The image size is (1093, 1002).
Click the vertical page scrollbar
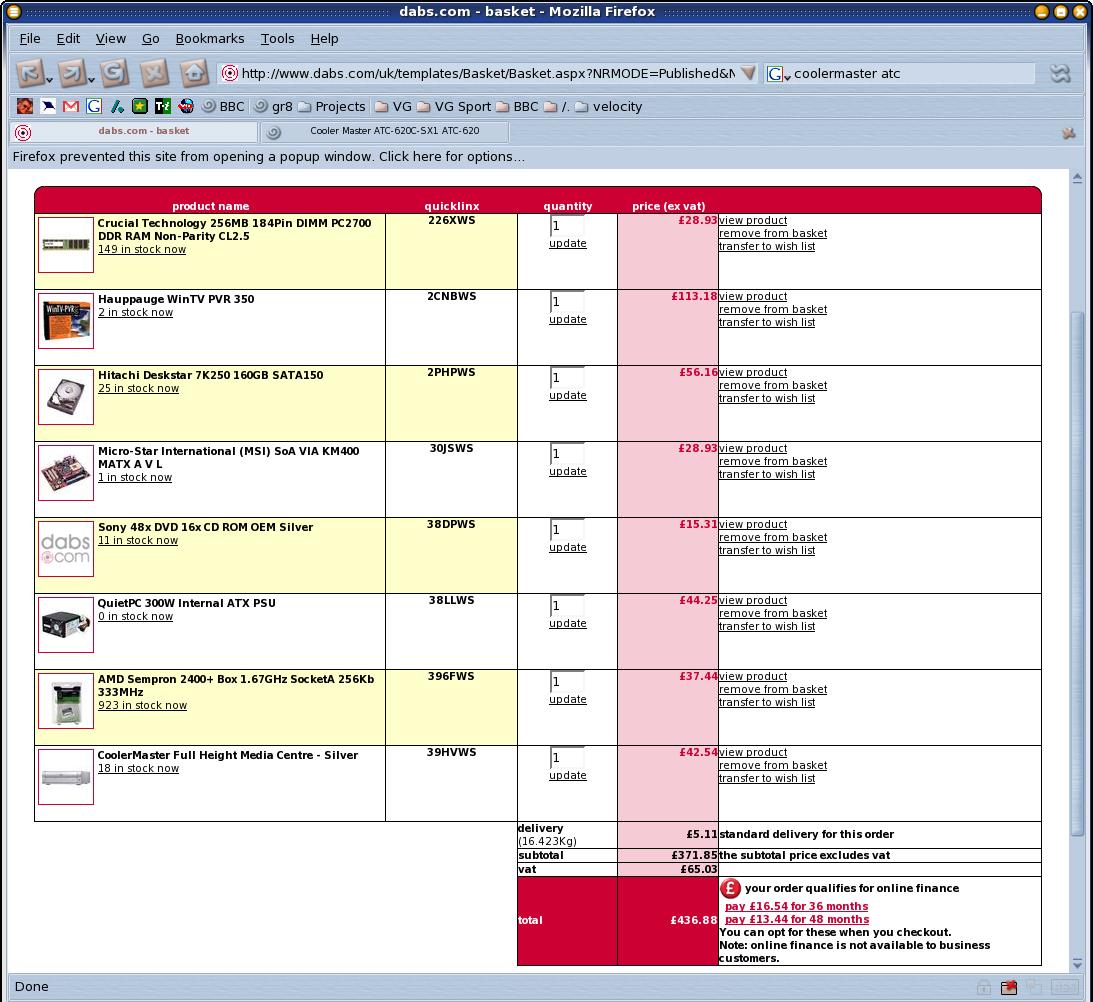tap(1077, 570)
